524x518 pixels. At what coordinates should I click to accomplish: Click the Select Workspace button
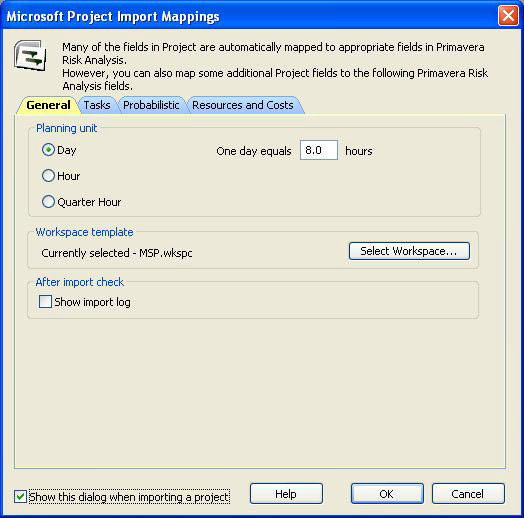click(409, 251)
